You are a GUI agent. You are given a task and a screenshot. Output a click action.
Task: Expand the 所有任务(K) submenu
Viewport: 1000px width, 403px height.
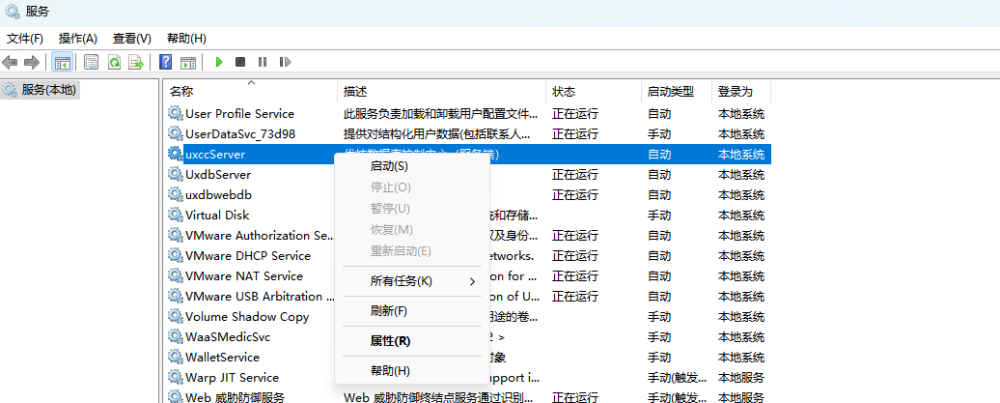pyautogui.click(x=411, y=281)
